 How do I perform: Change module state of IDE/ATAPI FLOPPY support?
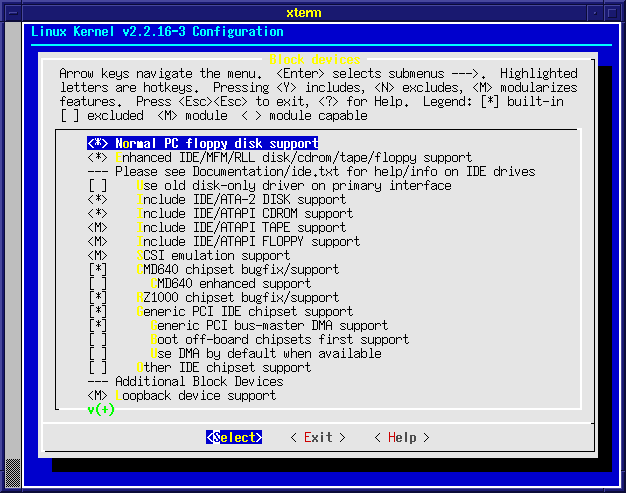click(x=97, y=242)
